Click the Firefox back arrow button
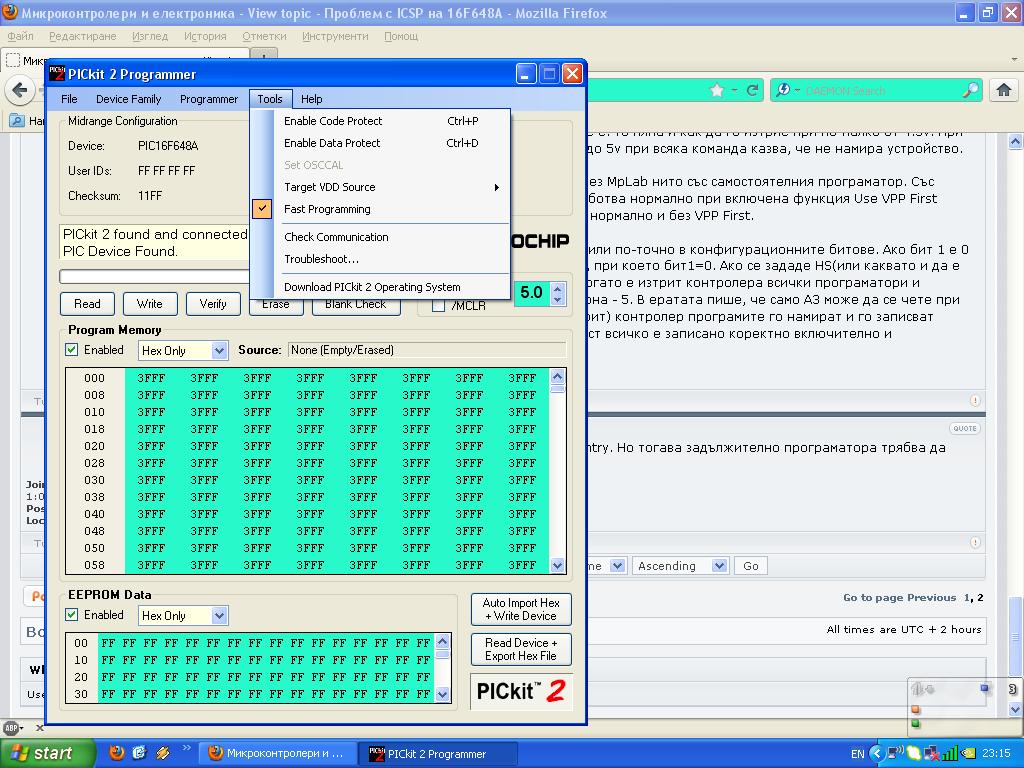 click(20, 90)
